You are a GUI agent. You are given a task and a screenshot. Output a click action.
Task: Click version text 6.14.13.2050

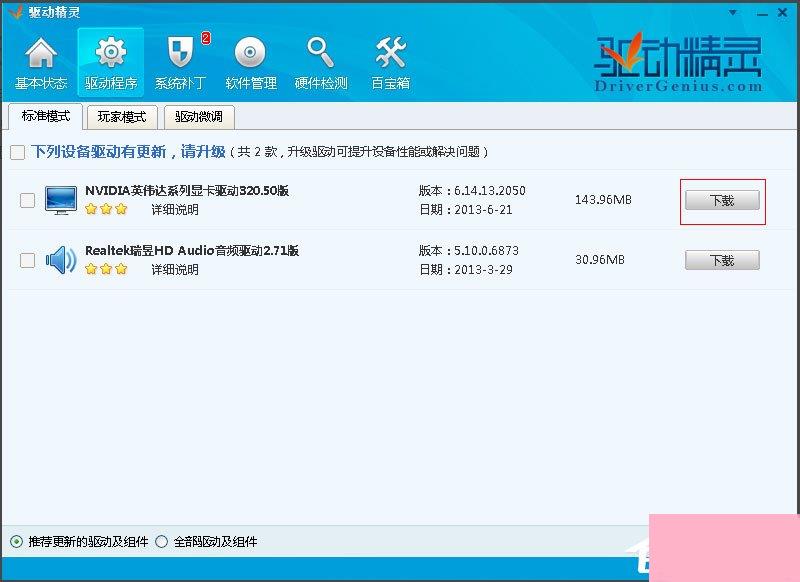[x=490, y=191]
